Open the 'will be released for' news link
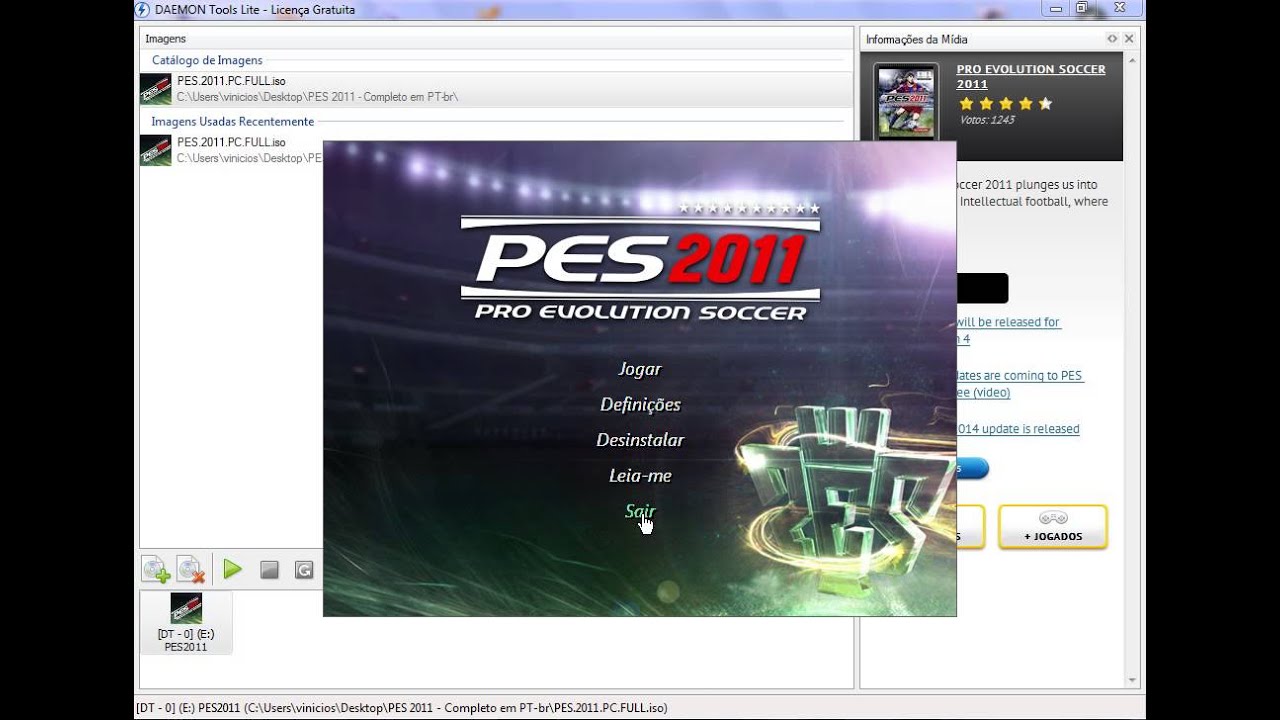The image size is (1280, 720). click(1008, 322)
